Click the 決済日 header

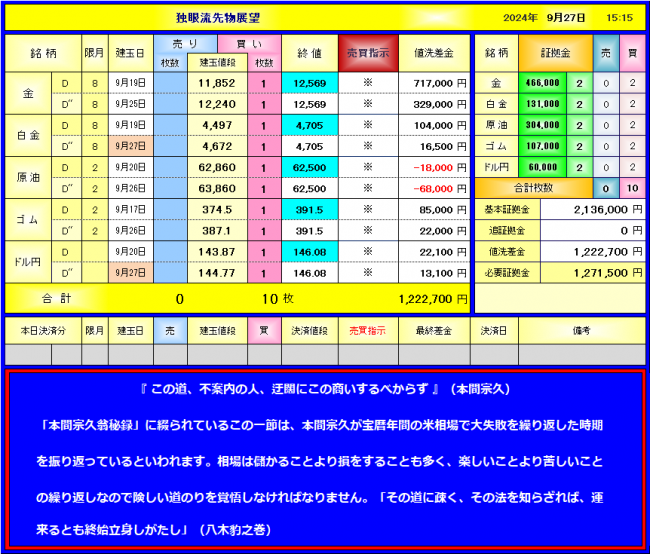click(494, 330)
